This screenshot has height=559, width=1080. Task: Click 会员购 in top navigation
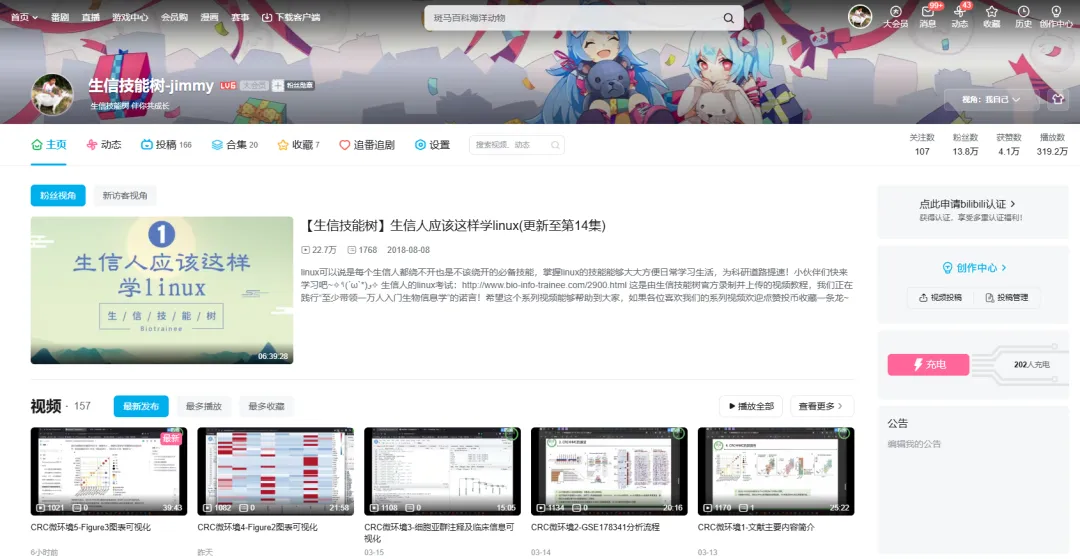tap(174, 17)
